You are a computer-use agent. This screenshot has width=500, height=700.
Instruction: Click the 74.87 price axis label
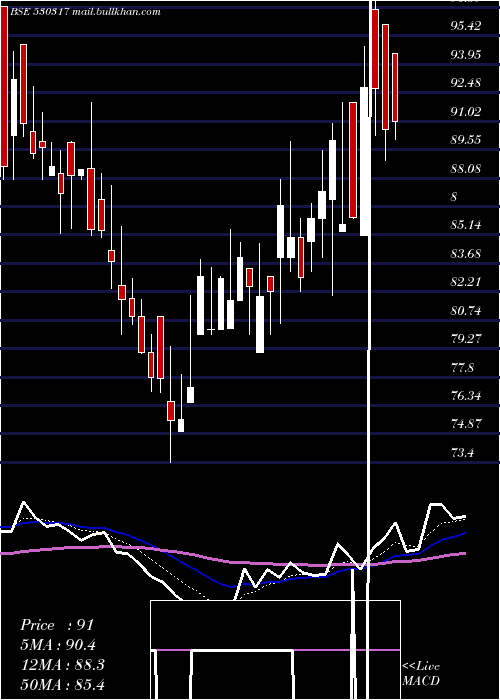(x=466, y=424)
